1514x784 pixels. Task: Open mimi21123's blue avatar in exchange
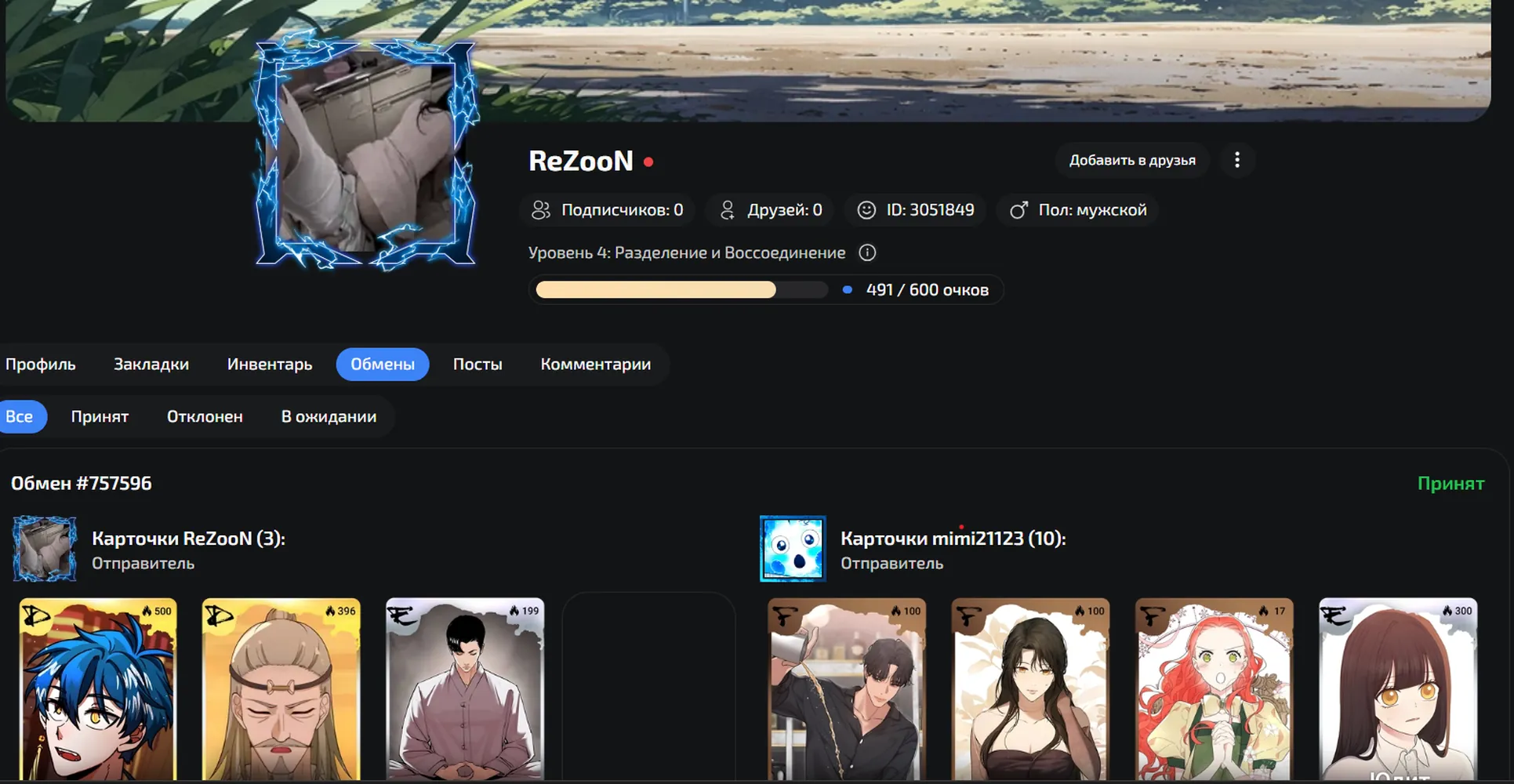(x=793, y=548)
